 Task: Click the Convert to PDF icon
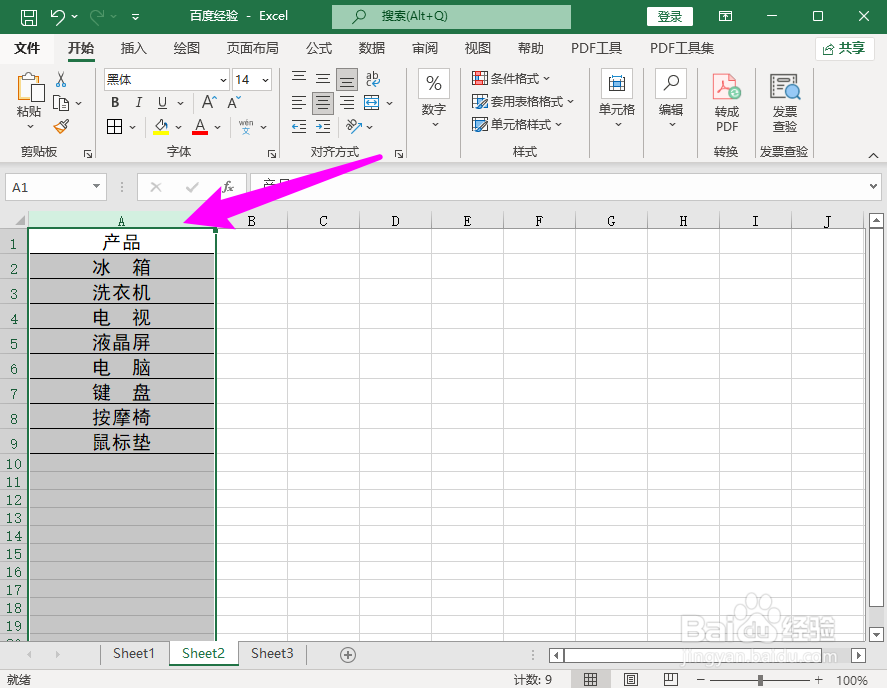pos(726,88)
